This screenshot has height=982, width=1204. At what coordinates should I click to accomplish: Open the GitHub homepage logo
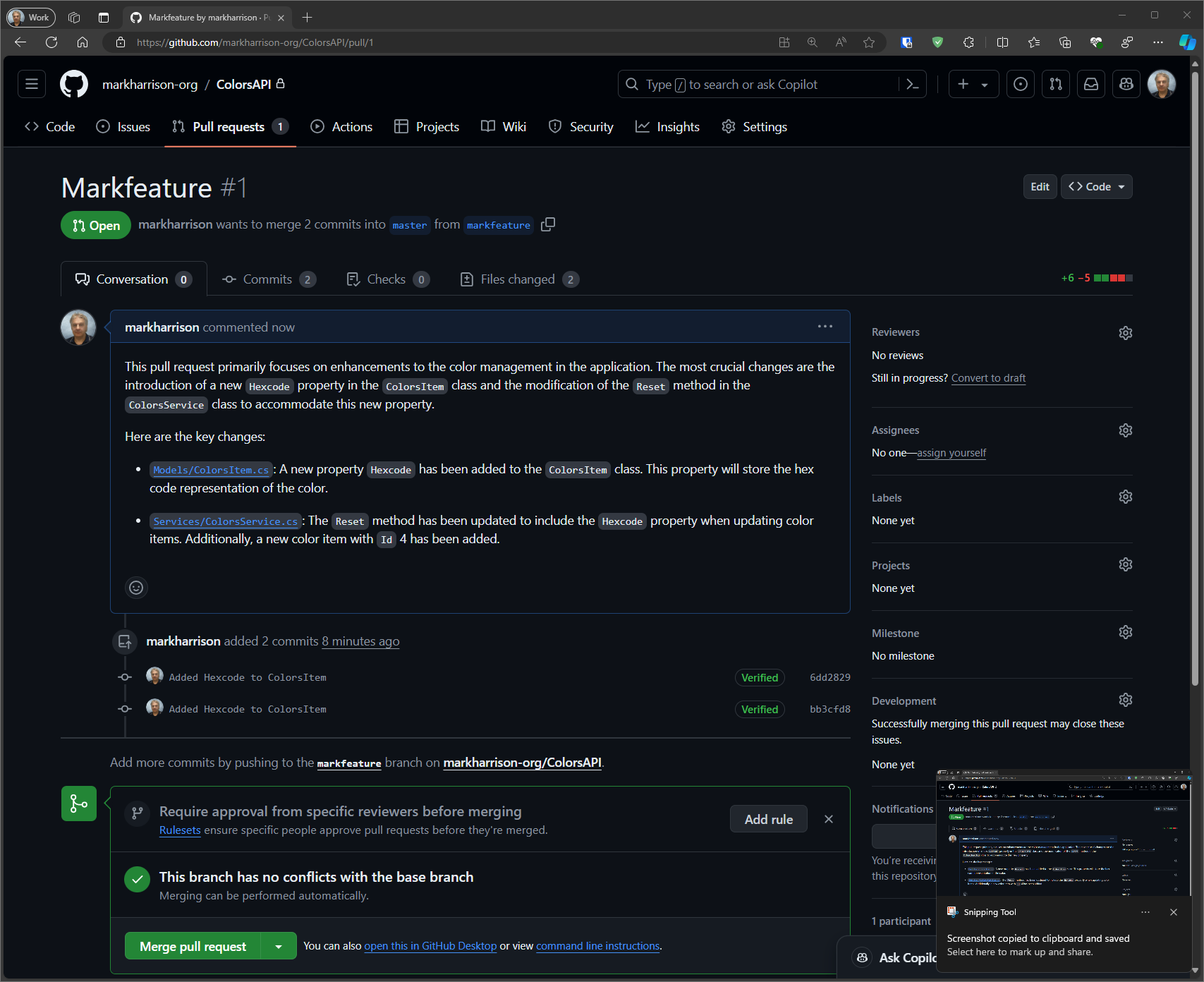pyautogui.click(x=74, y=85)
